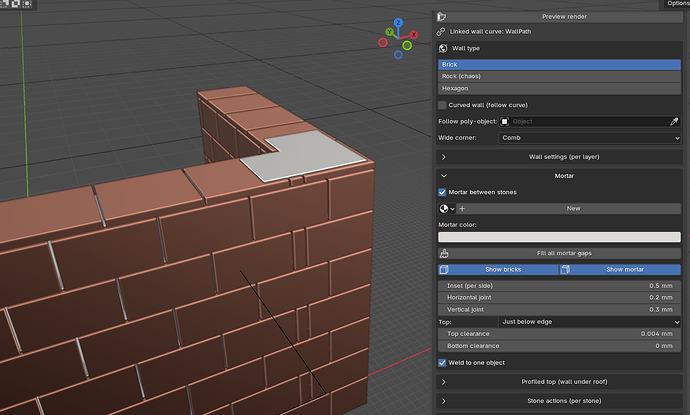
Task: Click the Top clearance value field
Action: 559,334
